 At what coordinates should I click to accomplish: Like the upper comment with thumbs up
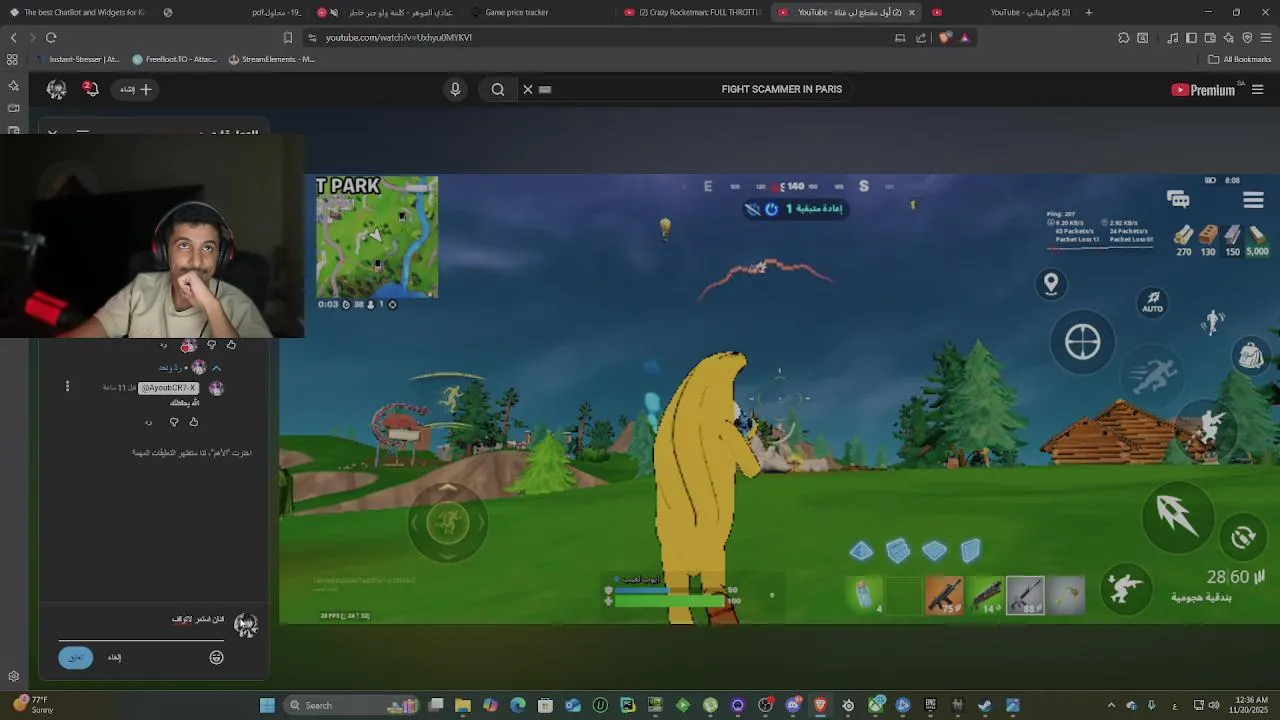[x=231, y=345]
